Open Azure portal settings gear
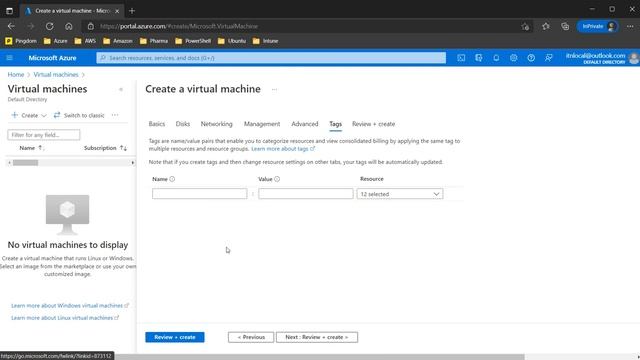Image resolution: width=640 pixels, height=360 pixels. click(513, 58)
